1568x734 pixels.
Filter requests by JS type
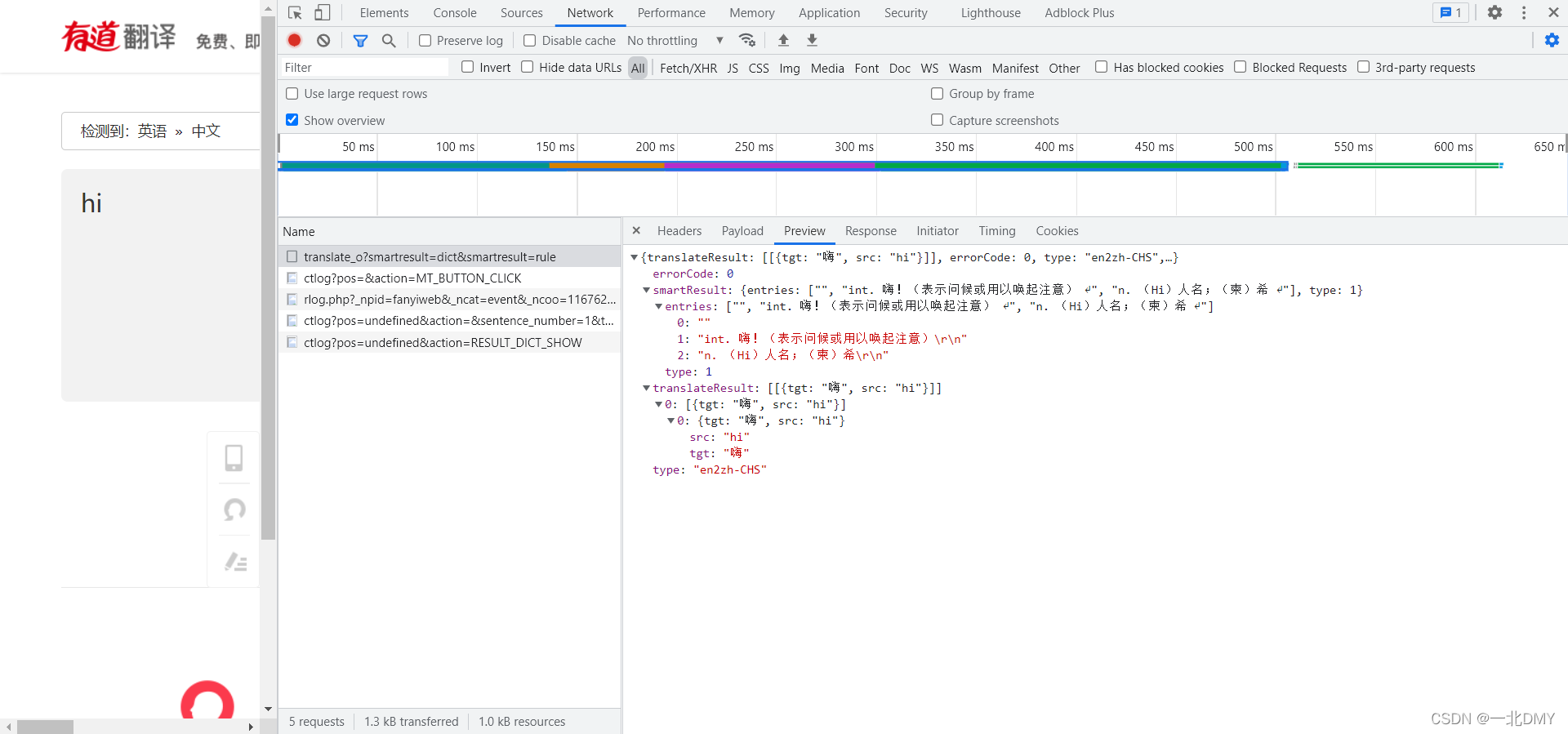(733, 68)
